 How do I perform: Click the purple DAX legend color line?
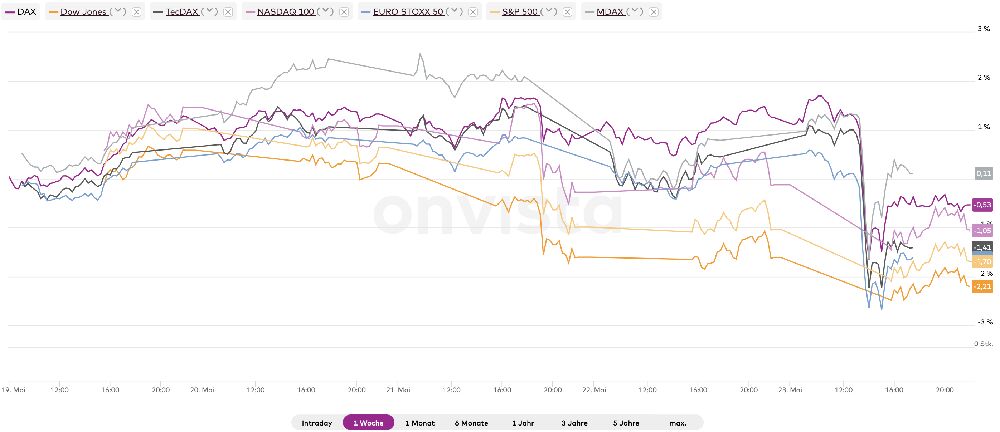(x=10, y=12)
